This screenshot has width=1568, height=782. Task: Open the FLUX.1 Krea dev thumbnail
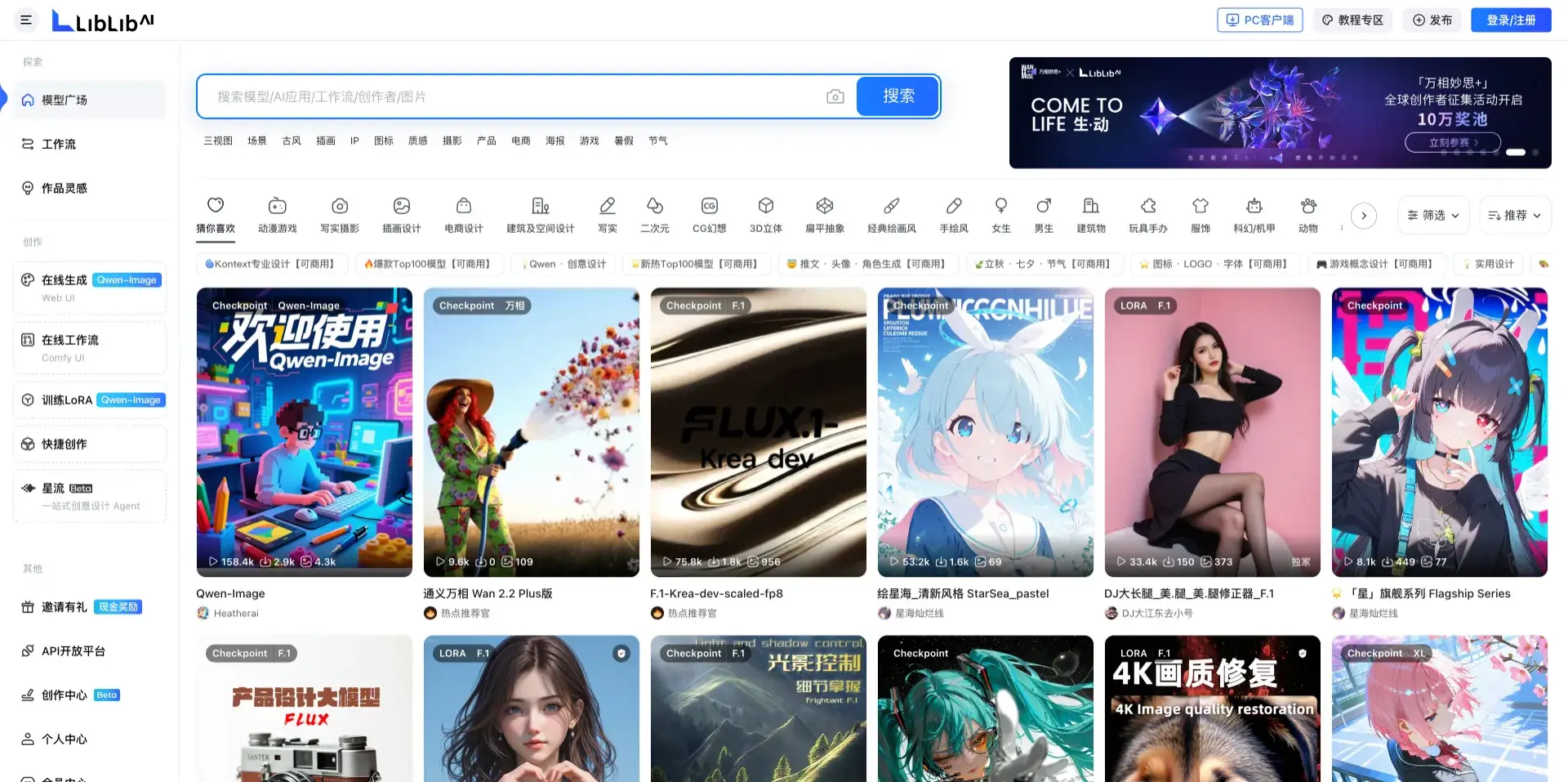click(x=759, y=432)
